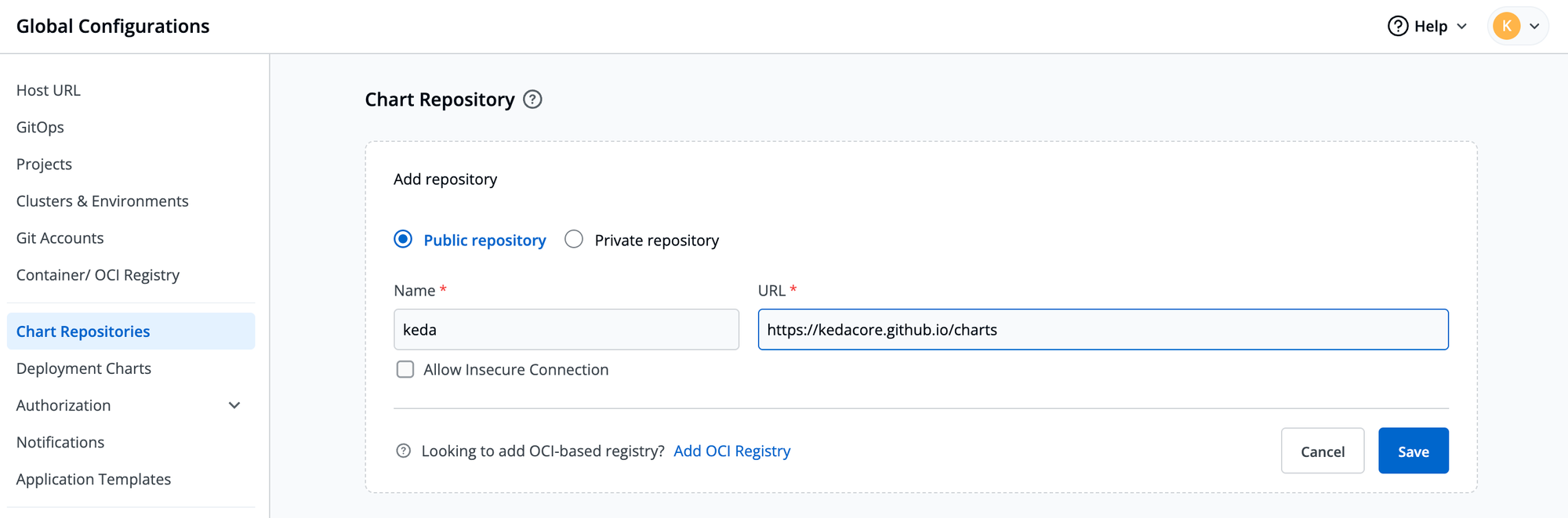
Task: Select the Private repository radio button
Action: click(574, 239)
